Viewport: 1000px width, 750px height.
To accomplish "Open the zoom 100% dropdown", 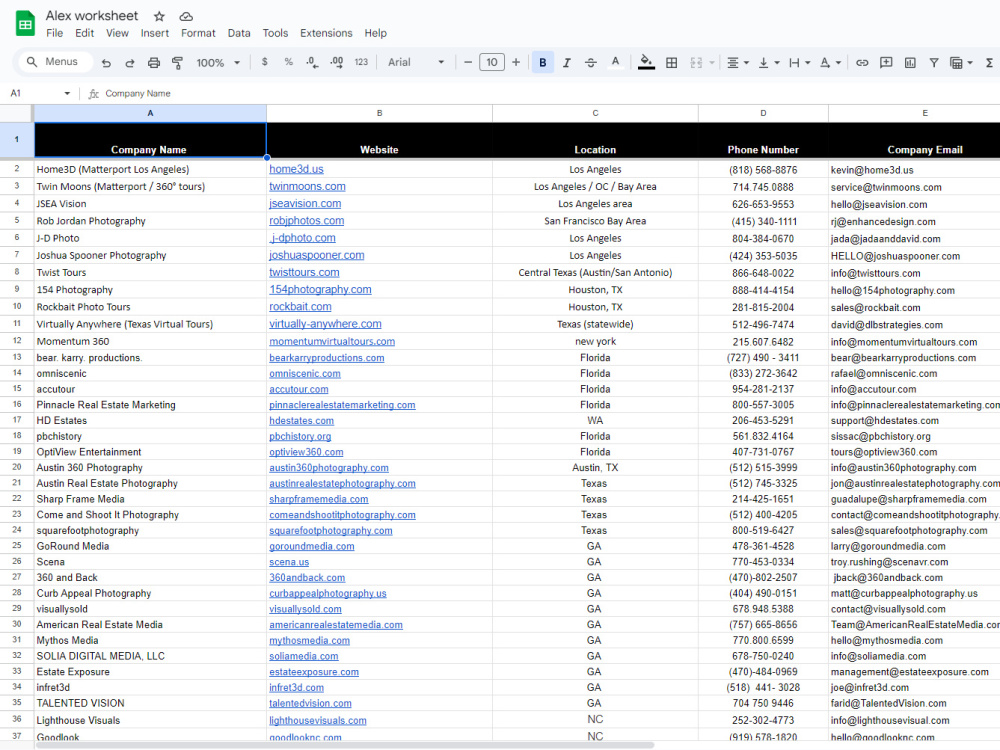I will coord(218,62).
